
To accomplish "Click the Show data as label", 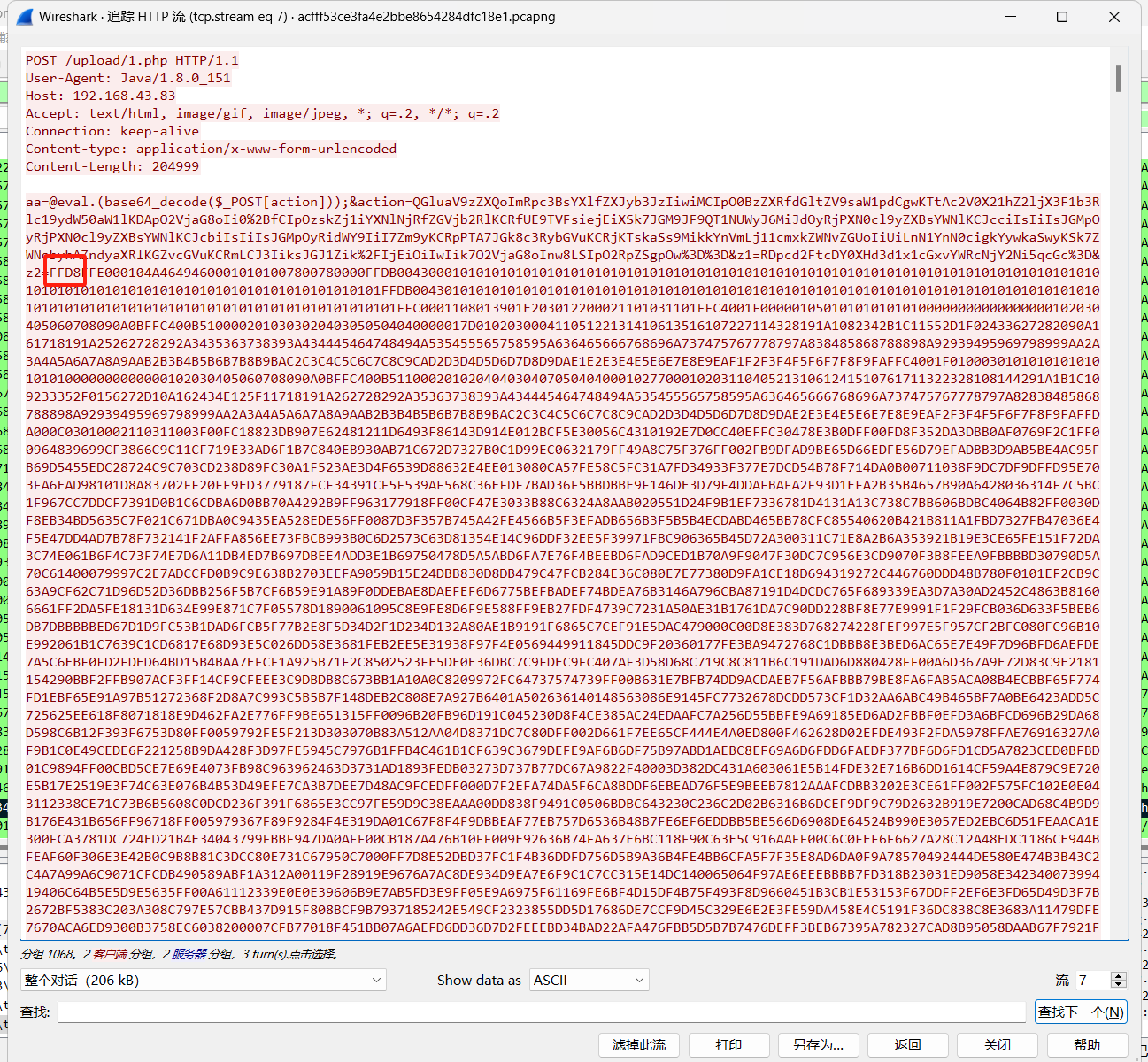I will pos(479,980).
